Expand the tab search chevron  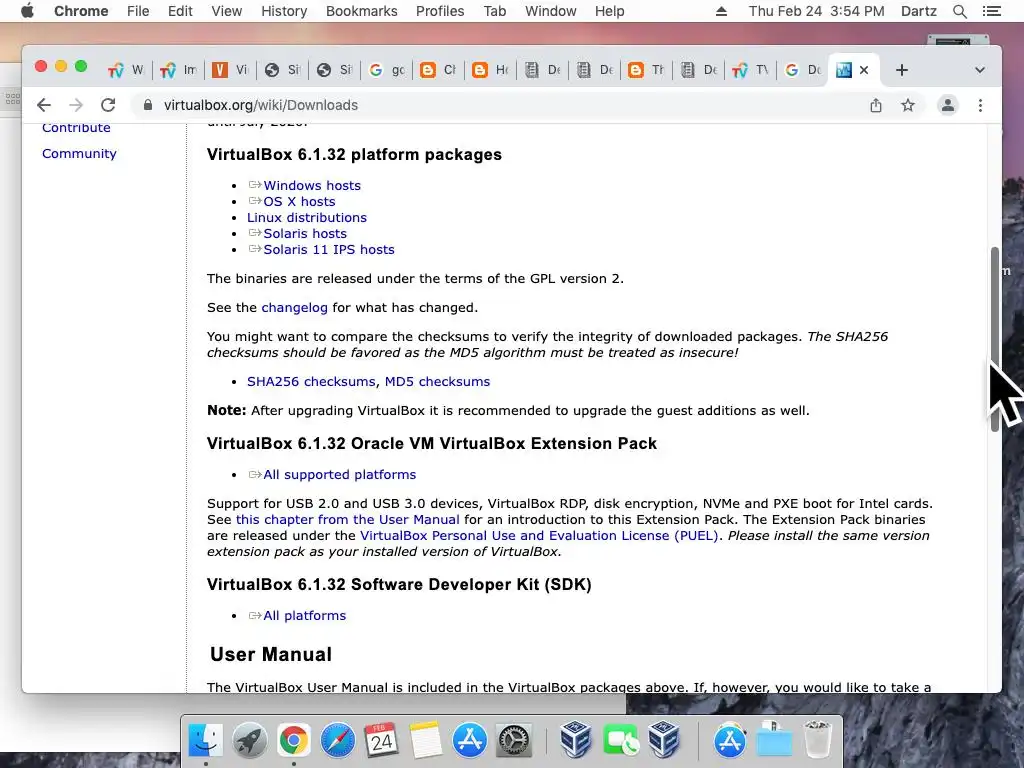point(980,70)
